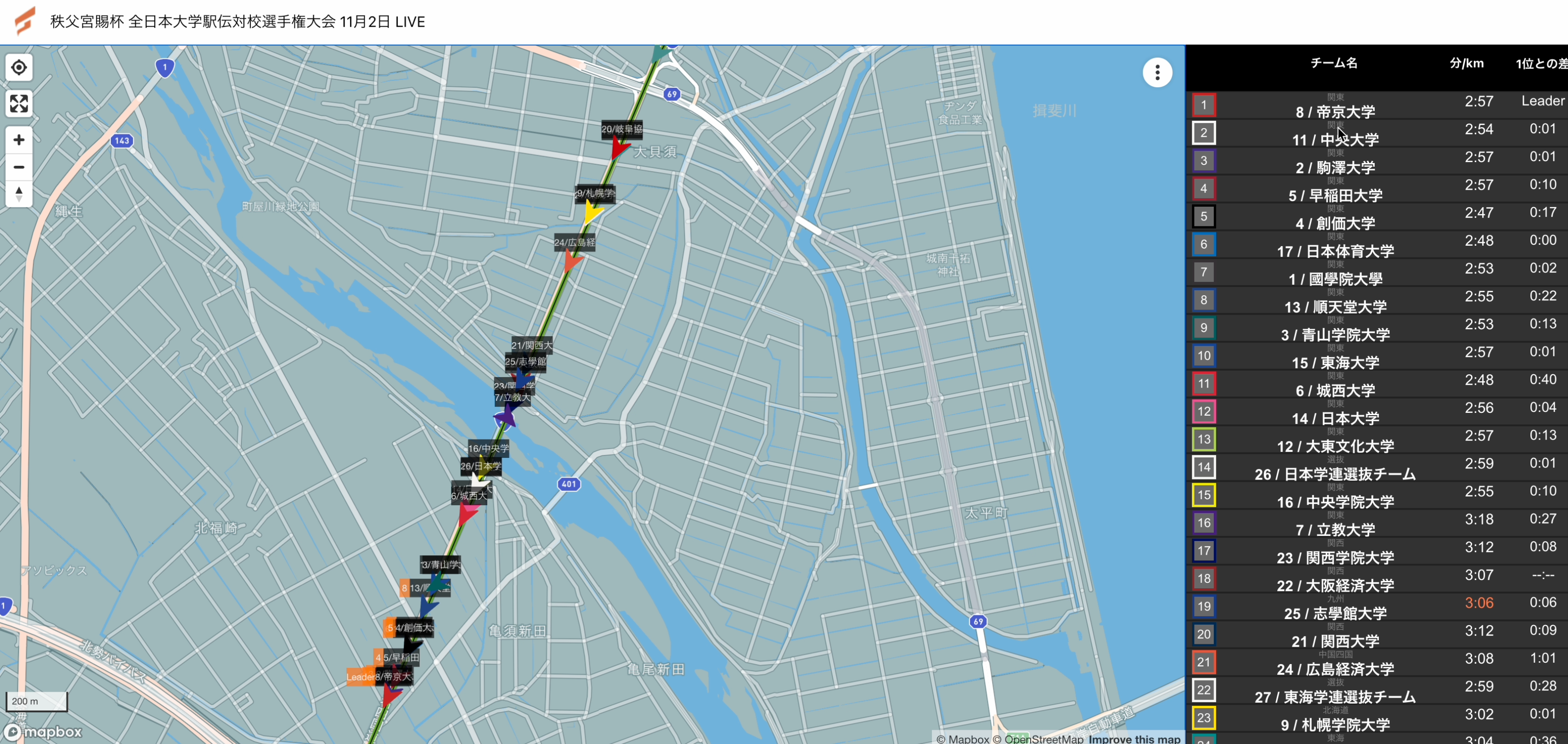This screenshot has height=744, width=1568.
Task: Click the geolocate my position icon
Action: coord(19,68)
